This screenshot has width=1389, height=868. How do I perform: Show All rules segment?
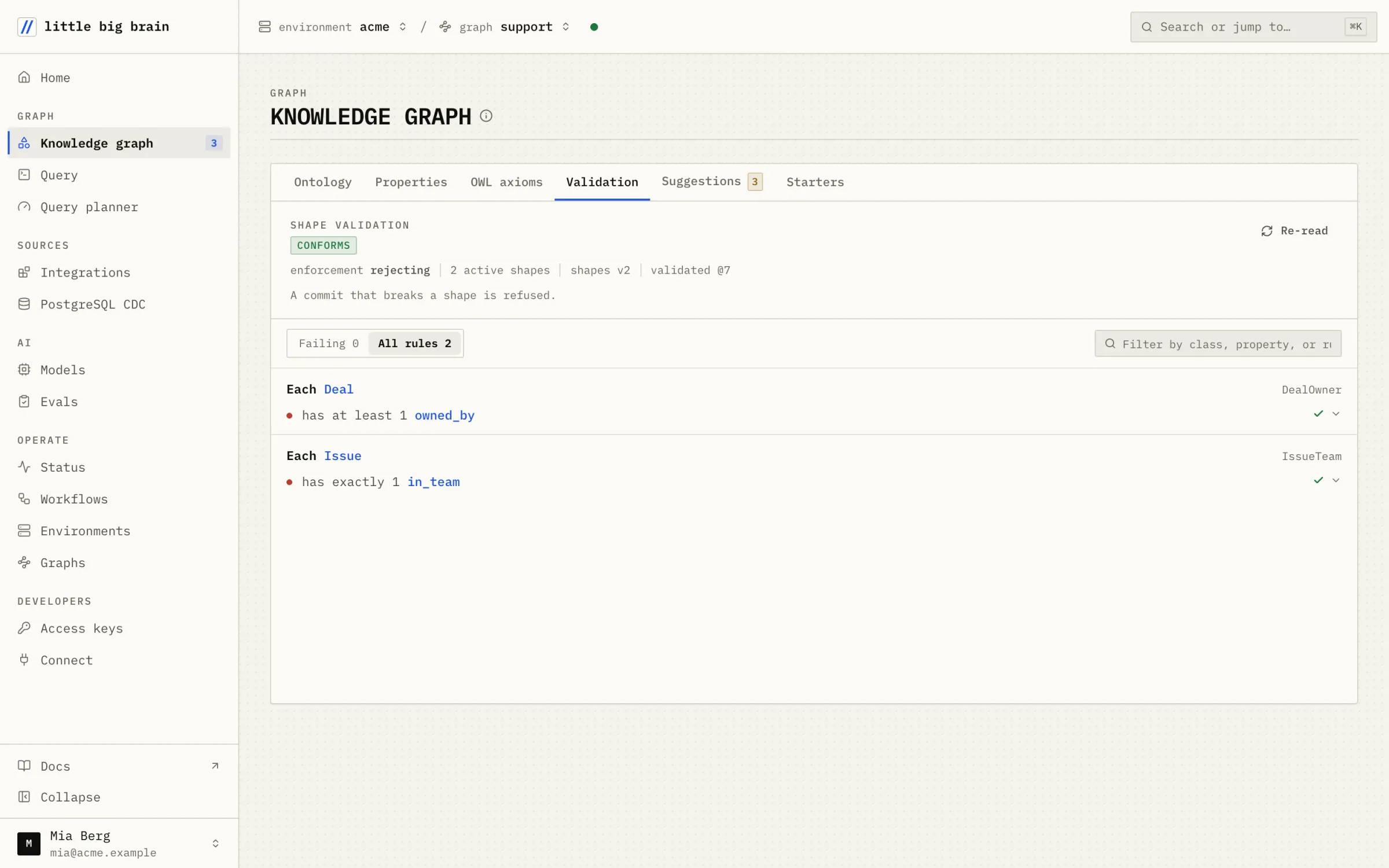tap(414, 343)
